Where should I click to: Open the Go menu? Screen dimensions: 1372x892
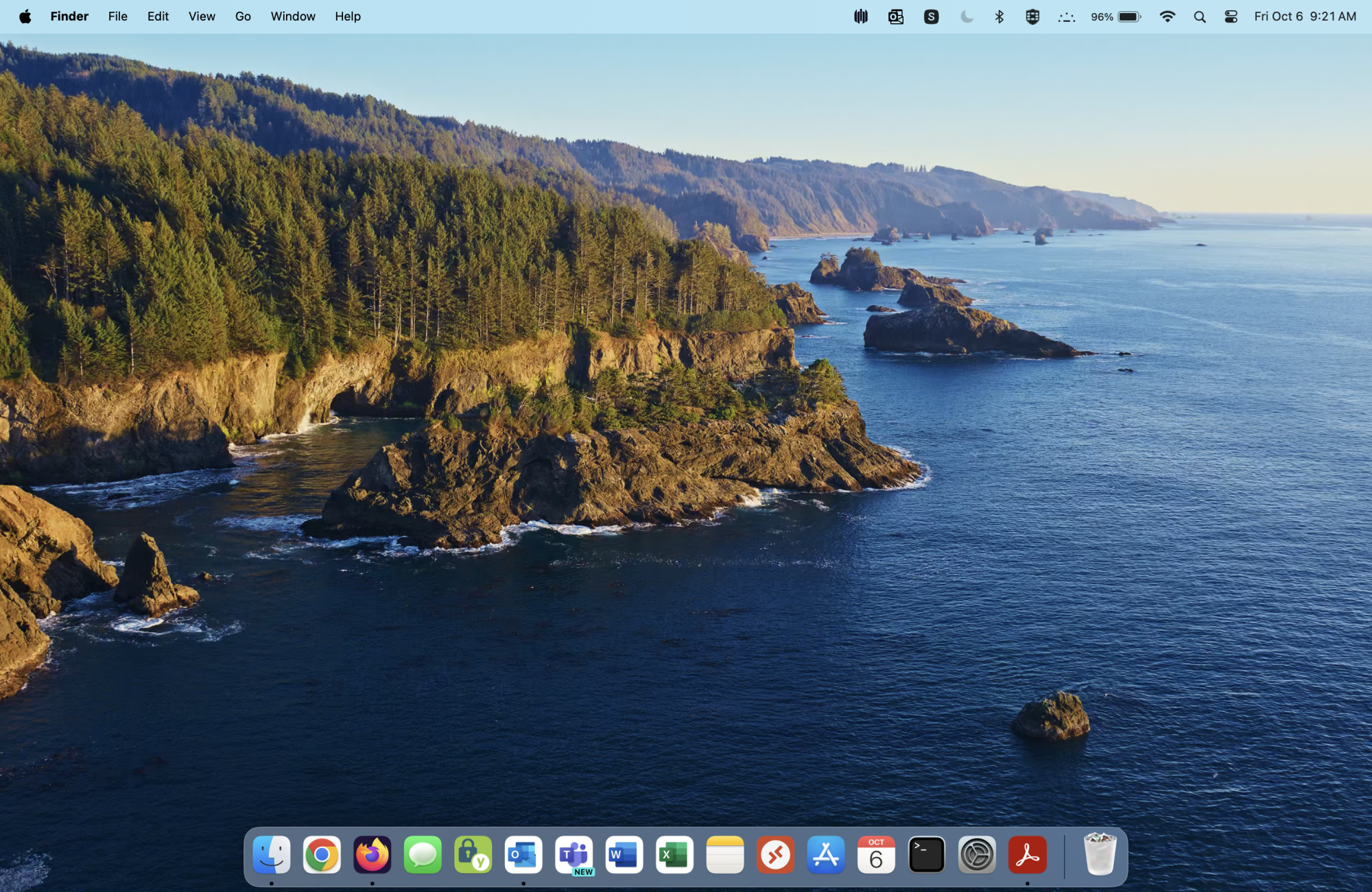tap(243, 16)
